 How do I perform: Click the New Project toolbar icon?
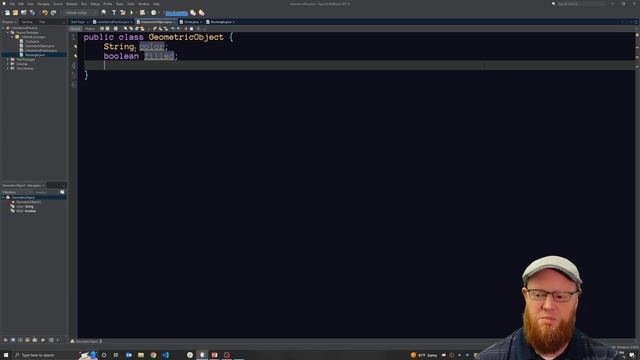pyautogui.click(x=15, y=13)
